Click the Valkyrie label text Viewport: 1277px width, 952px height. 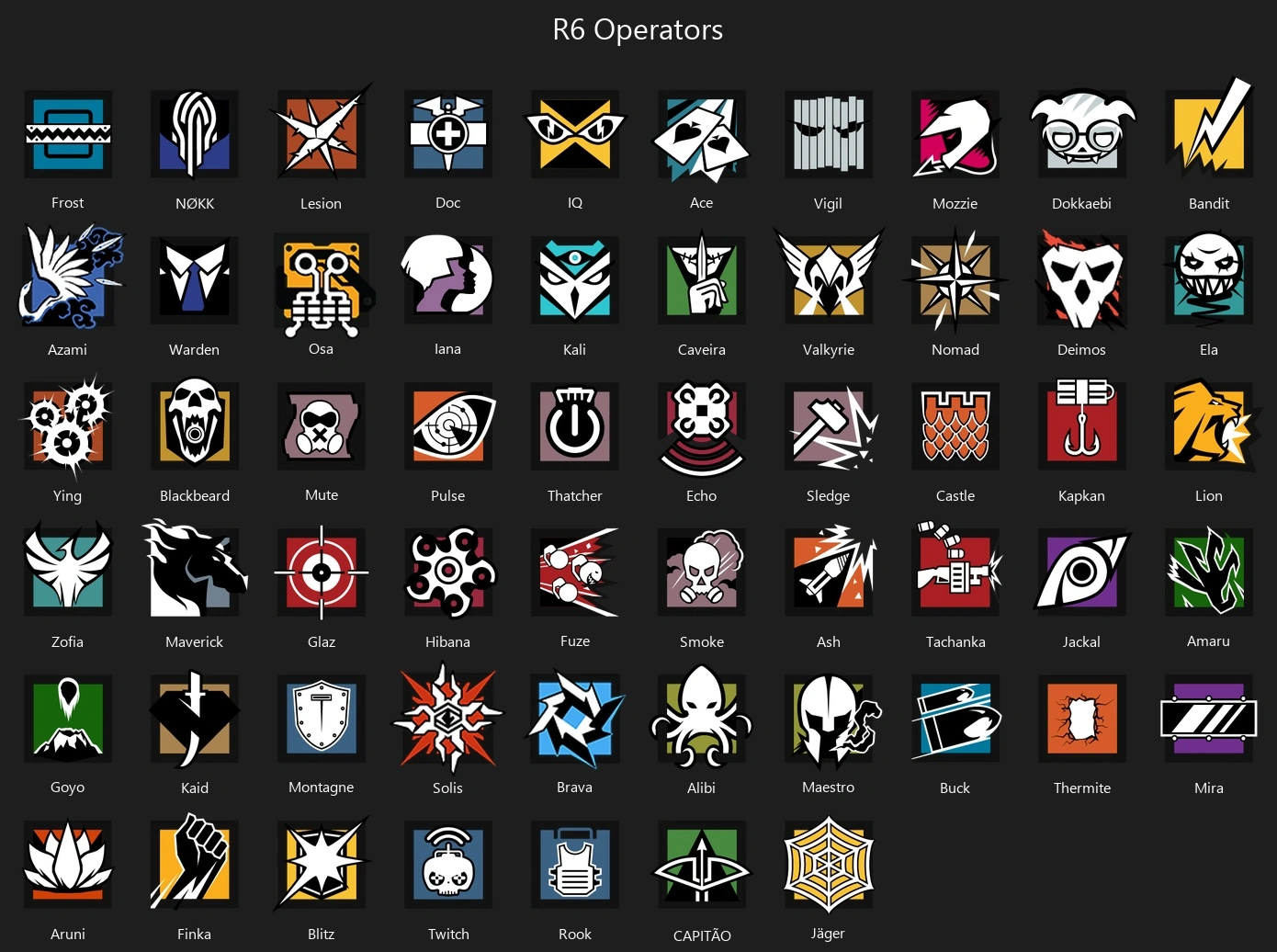pos(829,350)
